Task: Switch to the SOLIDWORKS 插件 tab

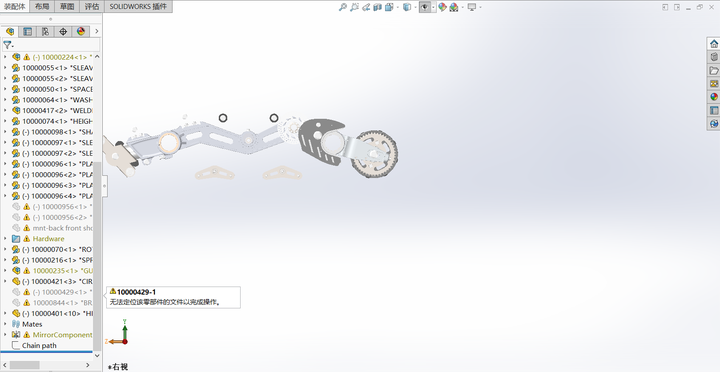Action: [x=138, y=6]
